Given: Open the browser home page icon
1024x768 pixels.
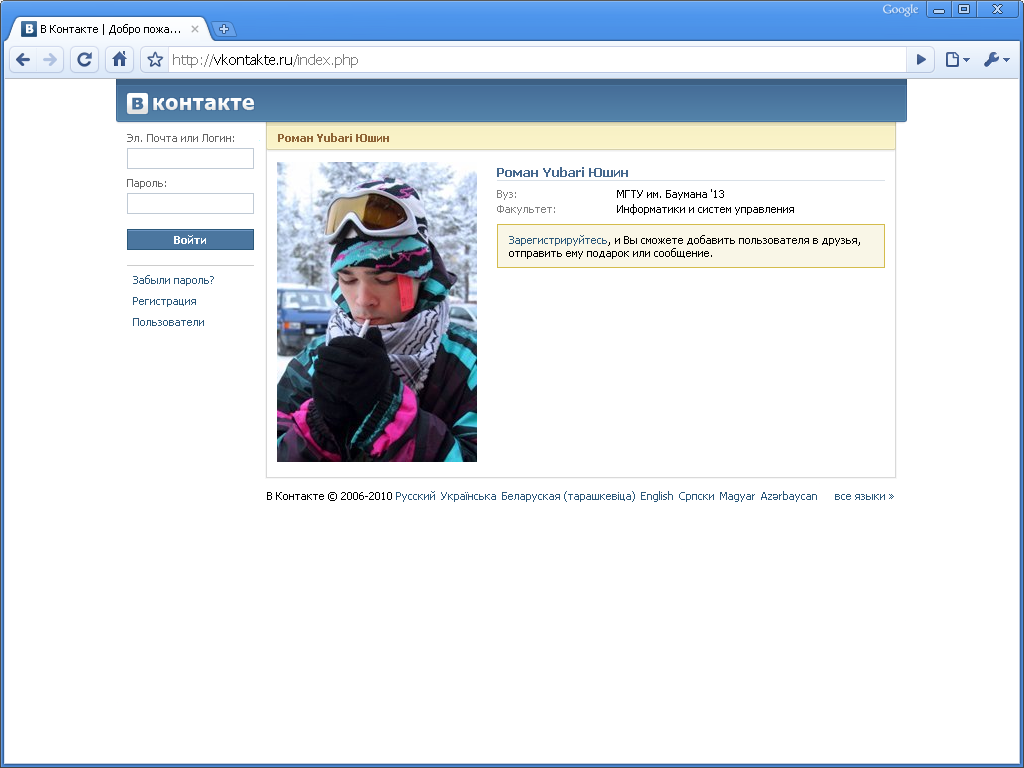Looking at the screenshot, I should (120, 60).
